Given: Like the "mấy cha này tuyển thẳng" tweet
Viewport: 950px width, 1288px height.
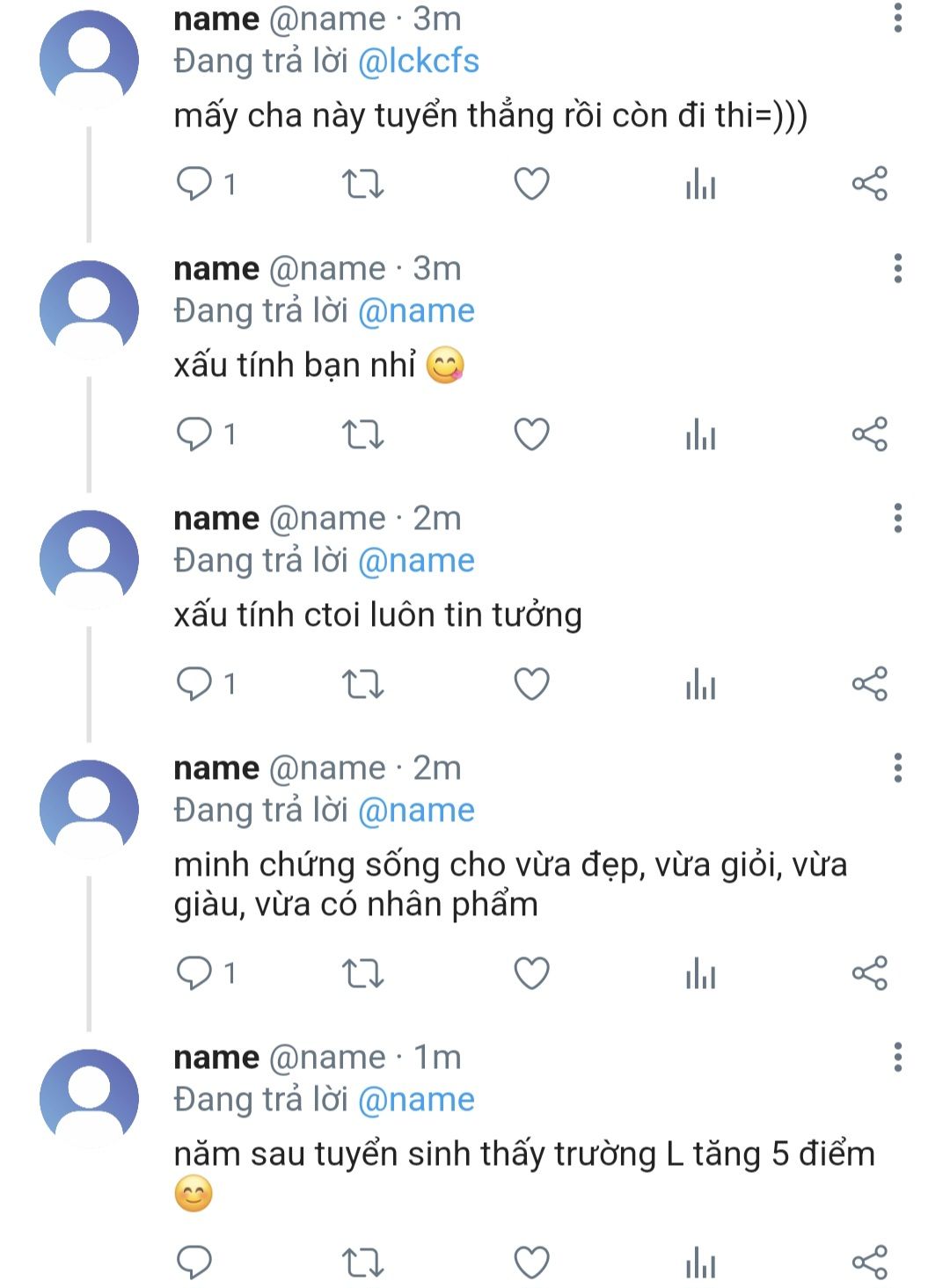Looking at the screenshot, I should [x=531, y=185].
